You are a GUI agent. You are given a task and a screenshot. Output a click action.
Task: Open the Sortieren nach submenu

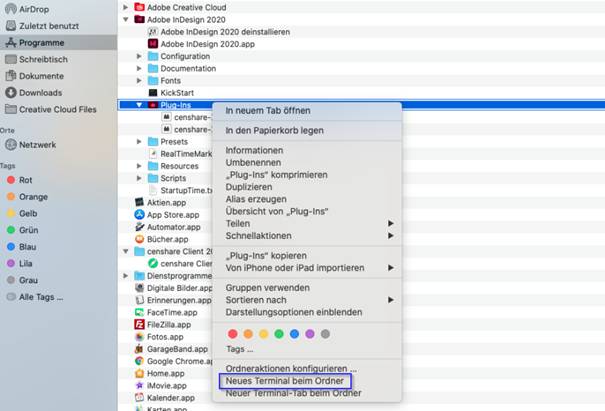(x=307, y=300)
